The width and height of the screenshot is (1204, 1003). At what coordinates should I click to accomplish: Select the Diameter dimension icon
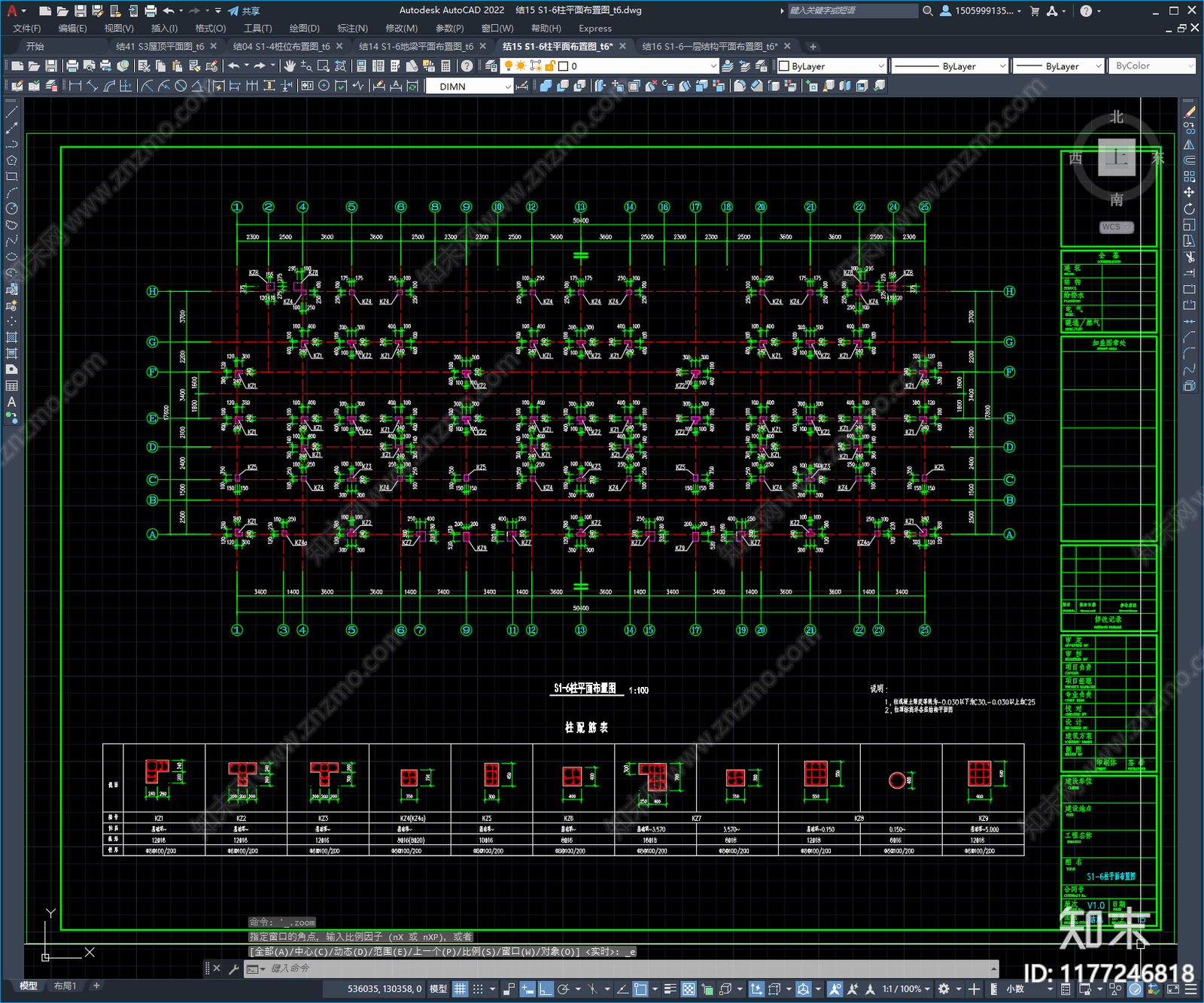(x=181, y=86)
